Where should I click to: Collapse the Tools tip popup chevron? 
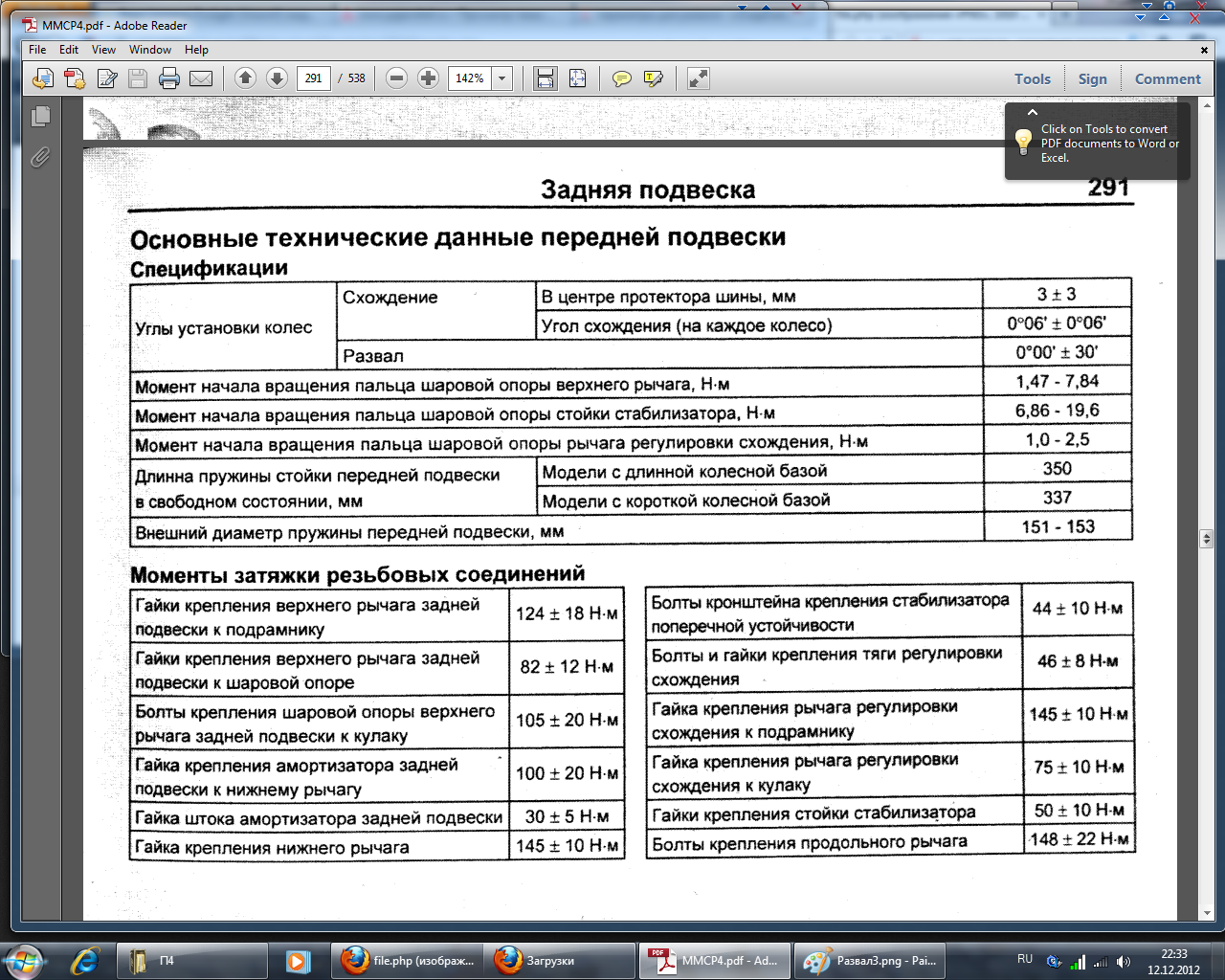(1032, 113)
